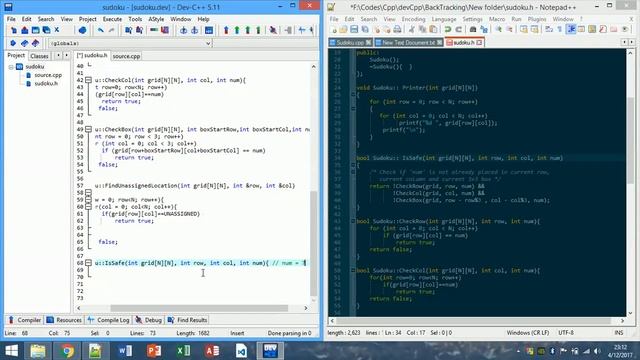Open Find with binoculars icon in Notepad++
The height and width of the screenshot is (360, 640).
(473, 29)
